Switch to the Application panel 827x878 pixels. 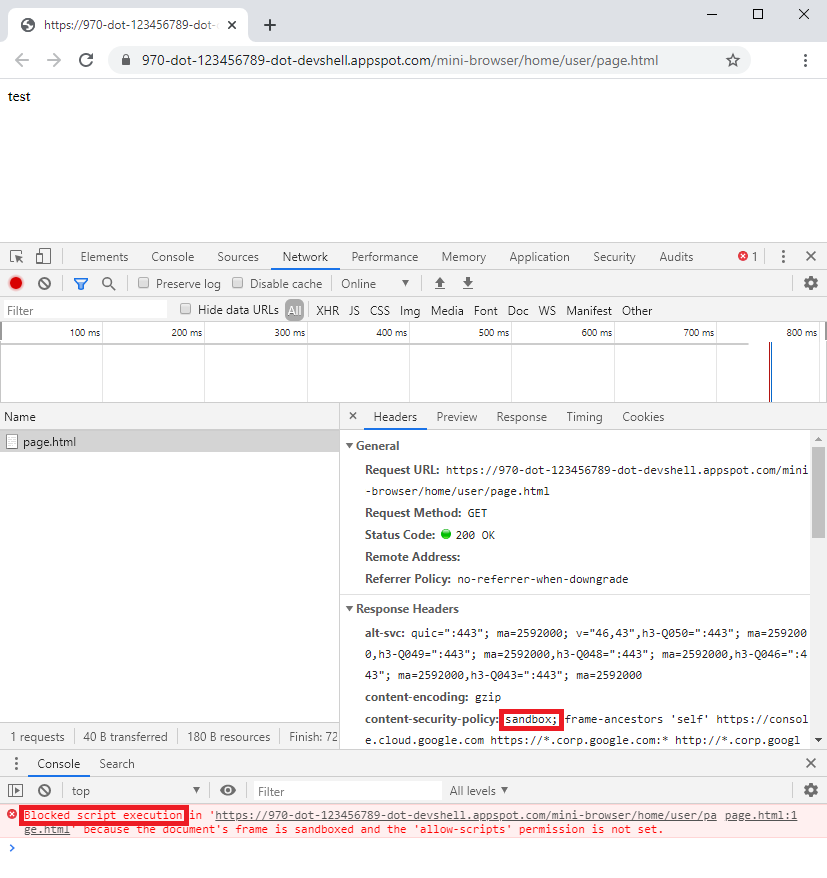539,256
